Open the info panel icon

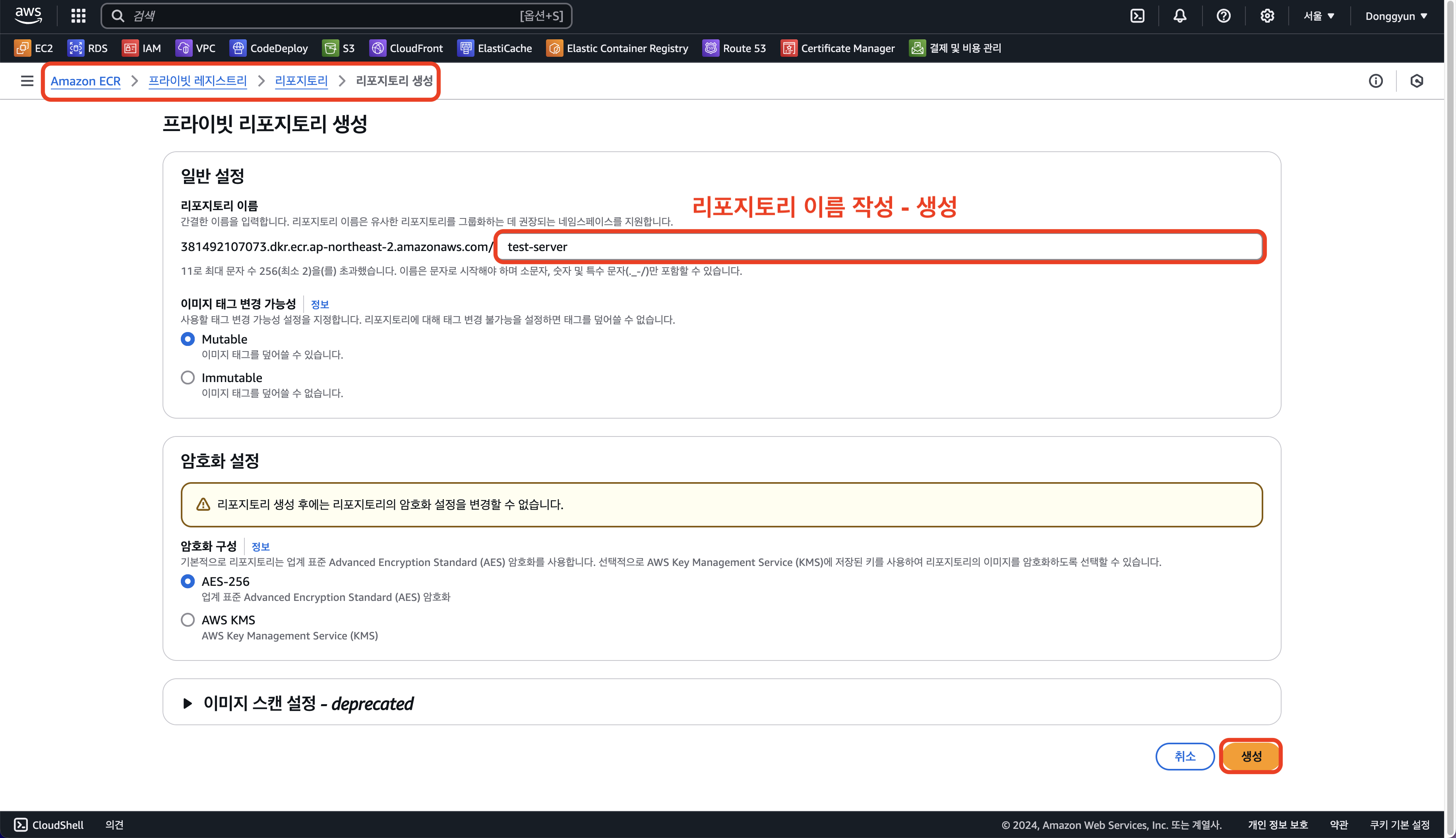click(1375, 81)
